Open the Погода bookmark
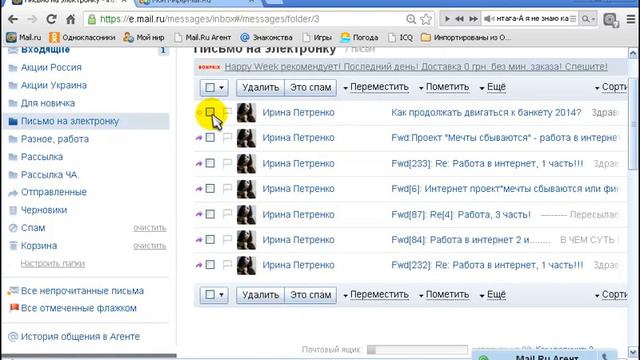Image resolution: width=640 pixels, height=360 pixels. (x=360, y=38)
